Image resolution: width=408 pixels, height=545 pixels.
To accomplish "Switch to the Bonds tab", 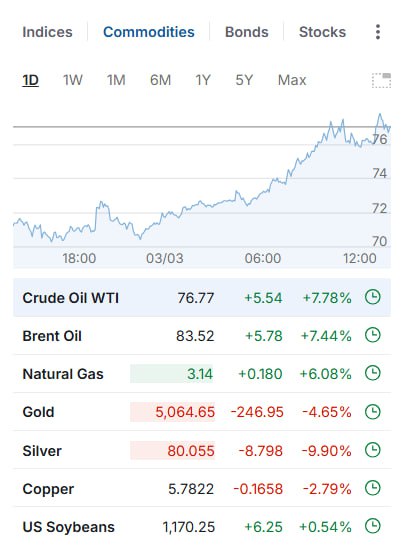I will (247, 32).
